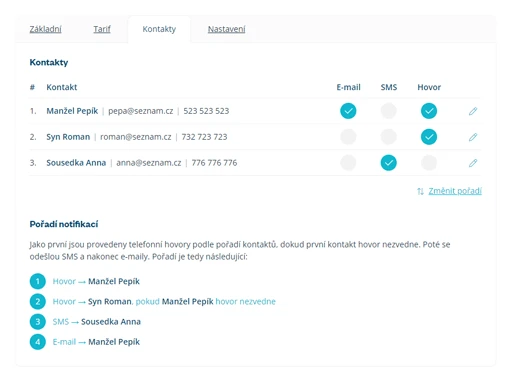The height and width of the screenshot is (383, 510).
Task: Click step 4 E-mail → Manžel Pepík
Action: 85,342
